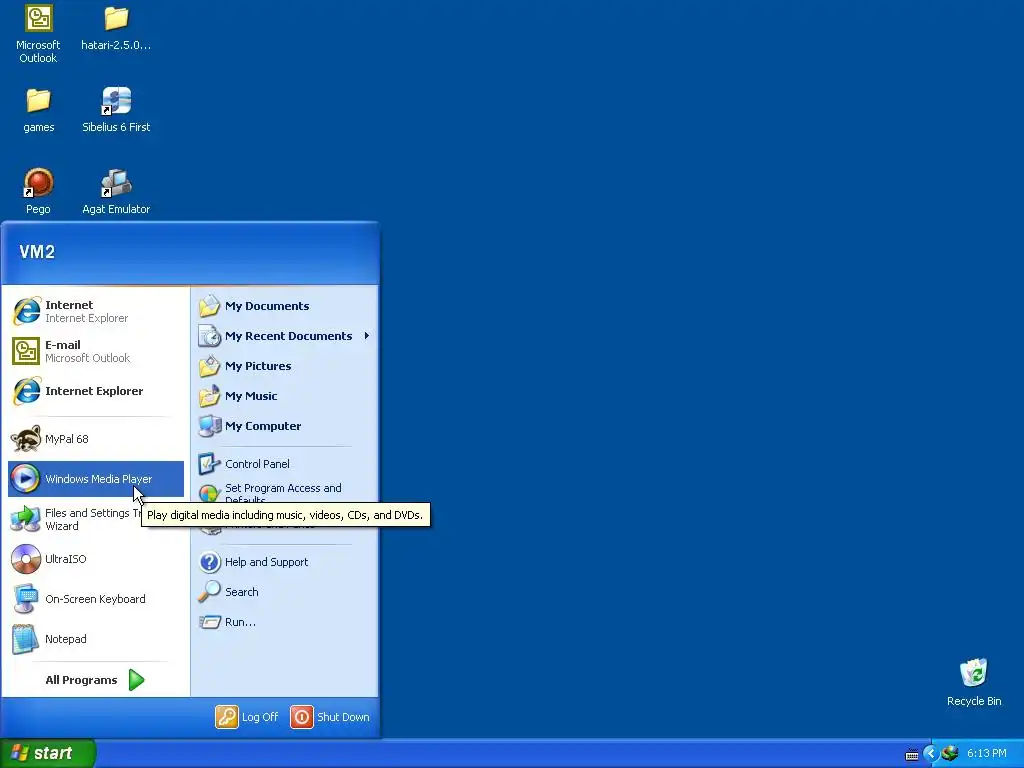Open On-Screen Keyboard program

[95, 599]
